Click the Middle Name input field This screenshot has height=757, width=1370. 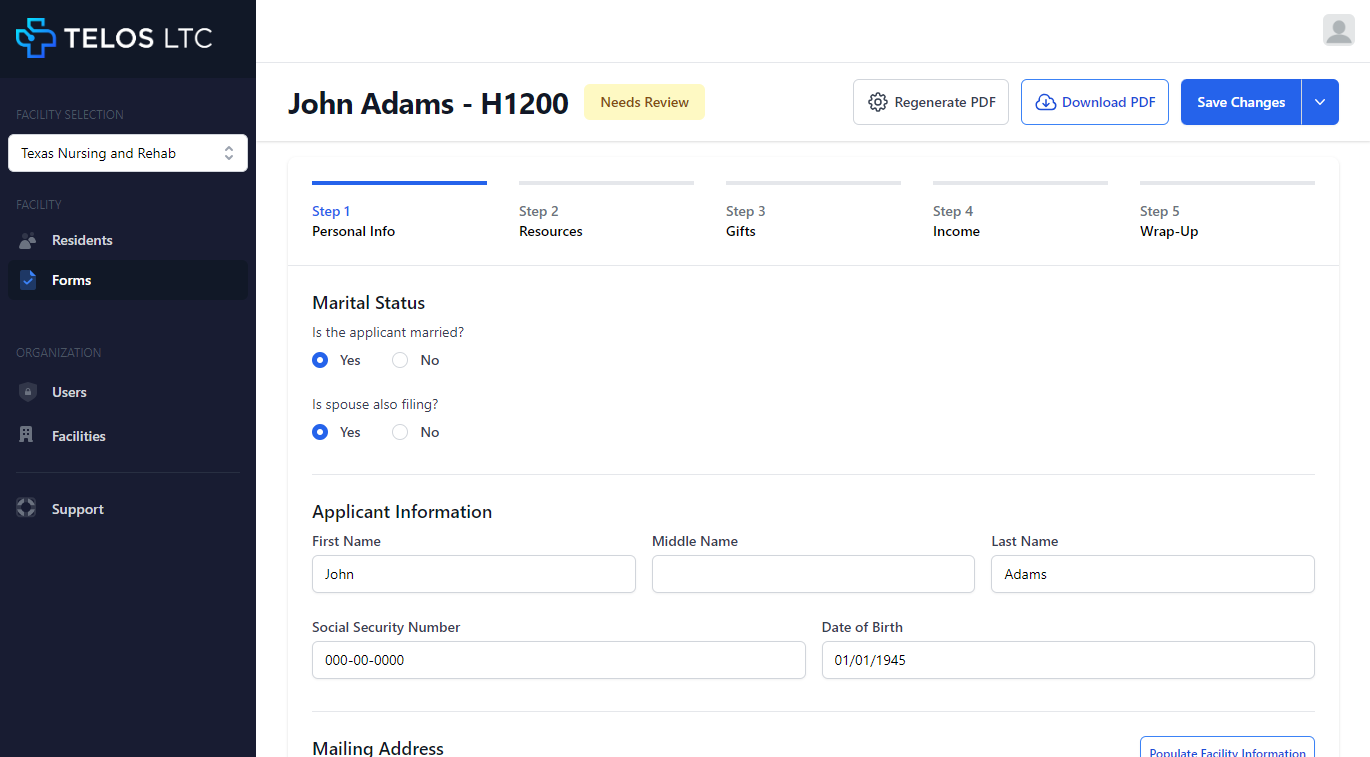tap(813, 574)
